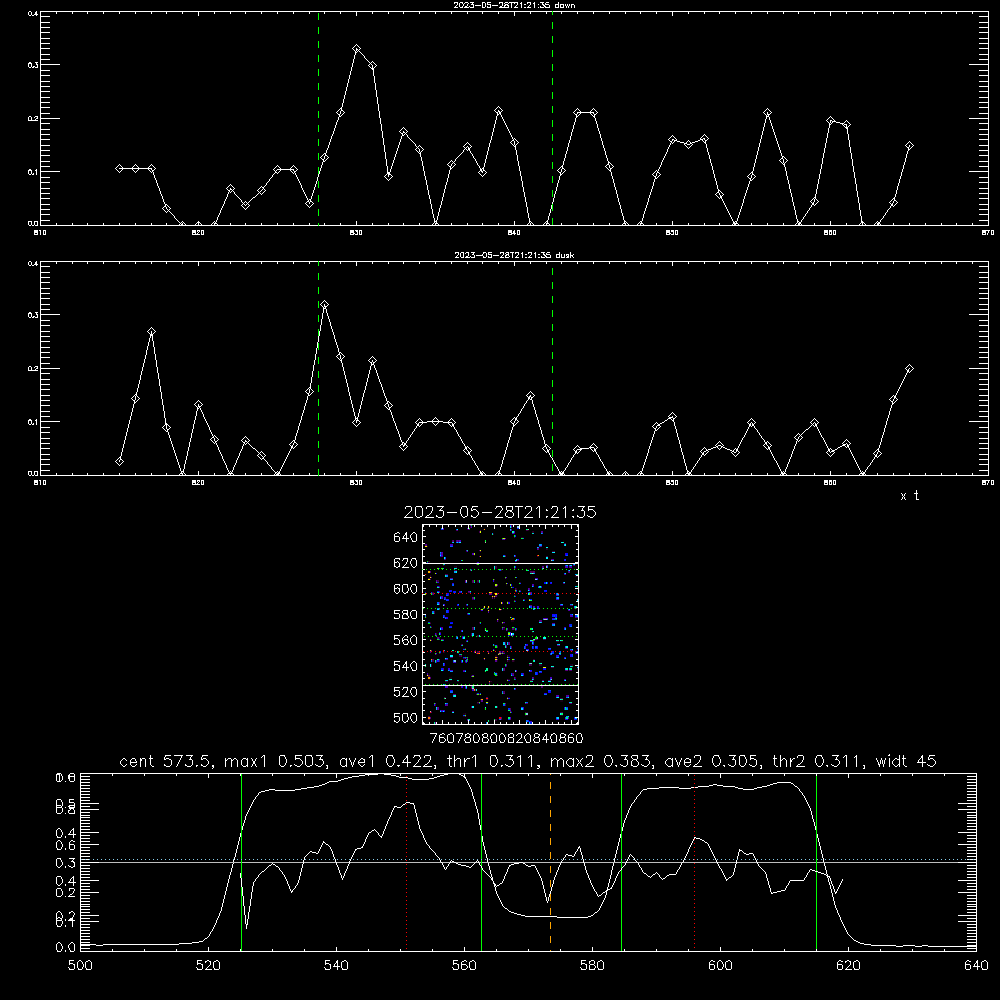Click x-axis label '830' of the dawn plot
The width and height of the screenshot is (1000, 1000).
(356, 233)
